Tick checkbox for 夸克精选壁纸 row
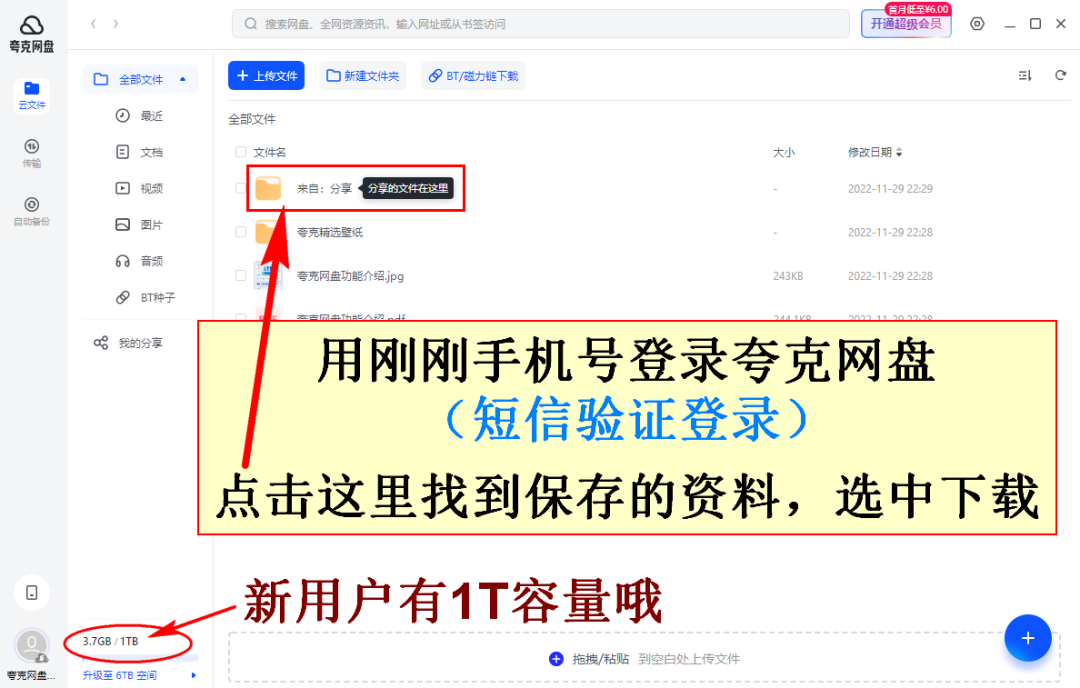This screenshot has width=1080, height=688. 240,232
